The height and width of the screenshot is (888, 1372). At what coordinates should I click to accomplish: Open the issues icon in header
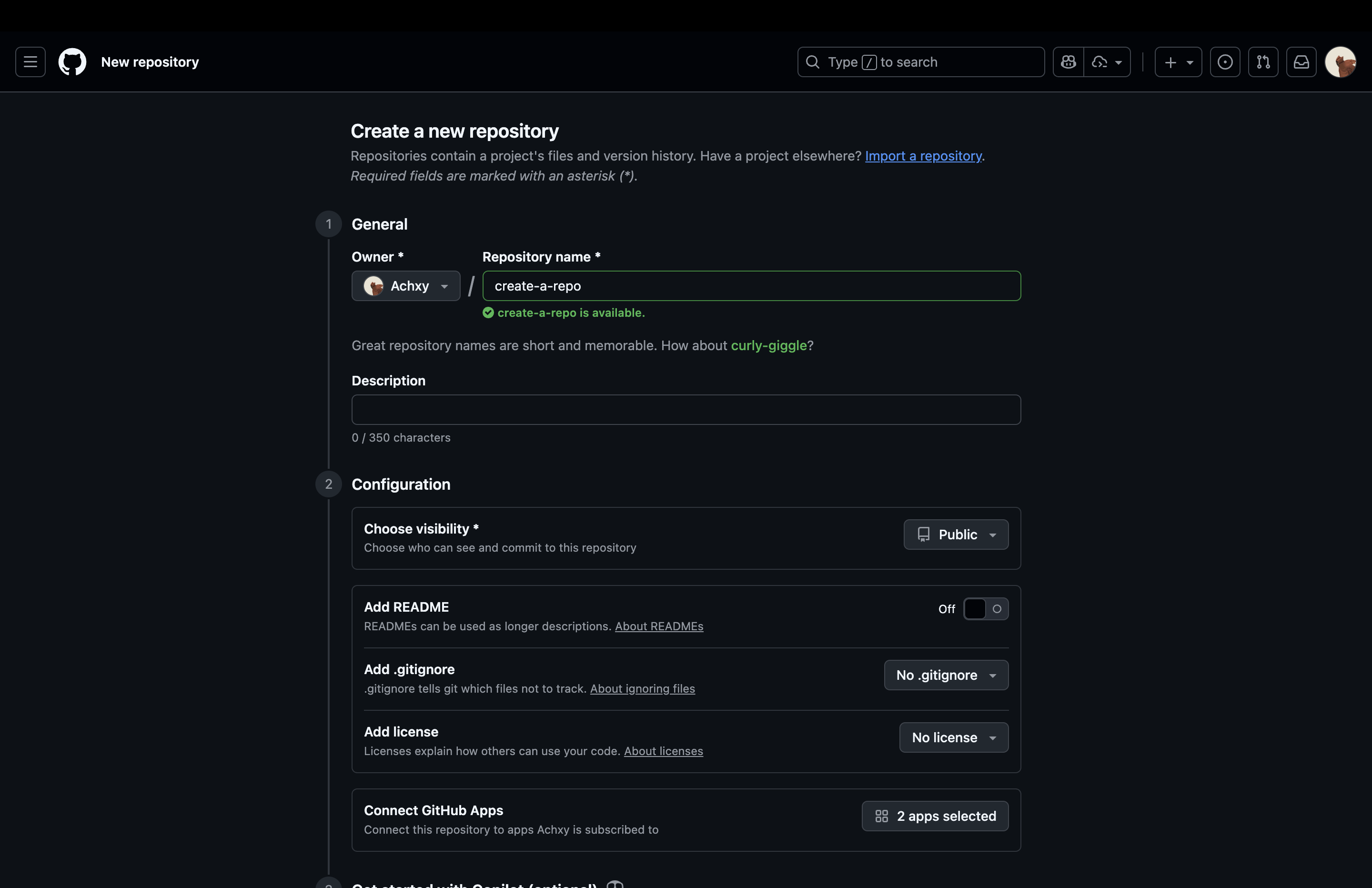point(1225,62)
